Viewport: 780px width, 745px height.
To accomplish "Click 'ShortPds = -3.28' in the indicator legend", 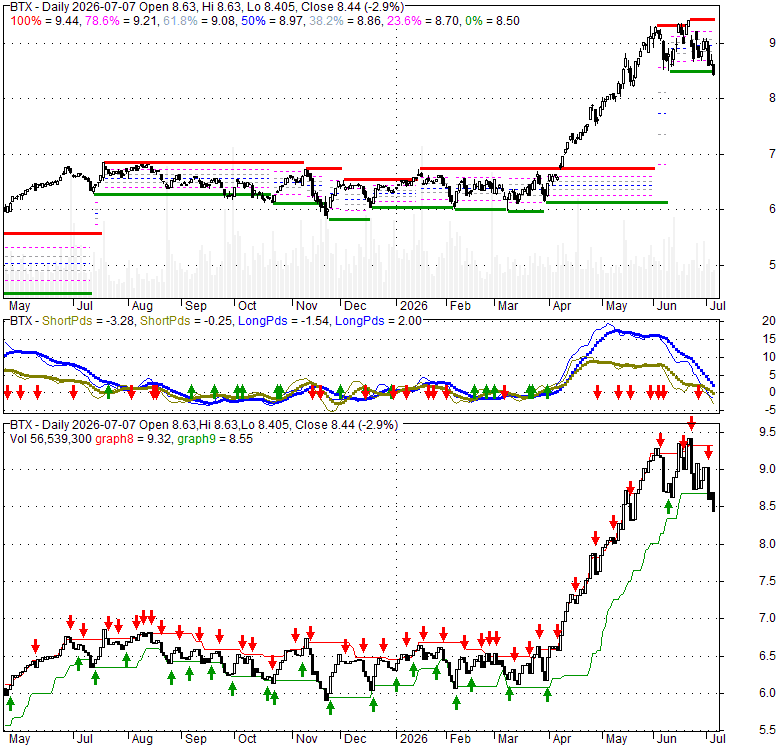I will 88,321.
